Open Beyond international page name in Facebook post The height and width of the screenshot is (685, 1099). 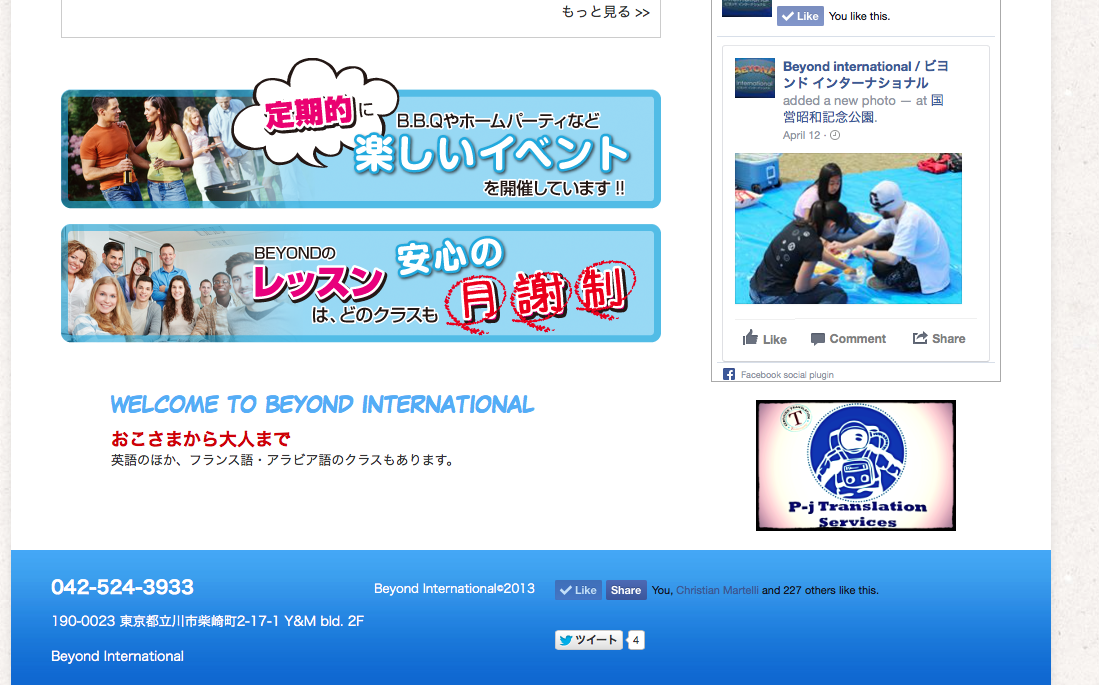tap(866, 74)
